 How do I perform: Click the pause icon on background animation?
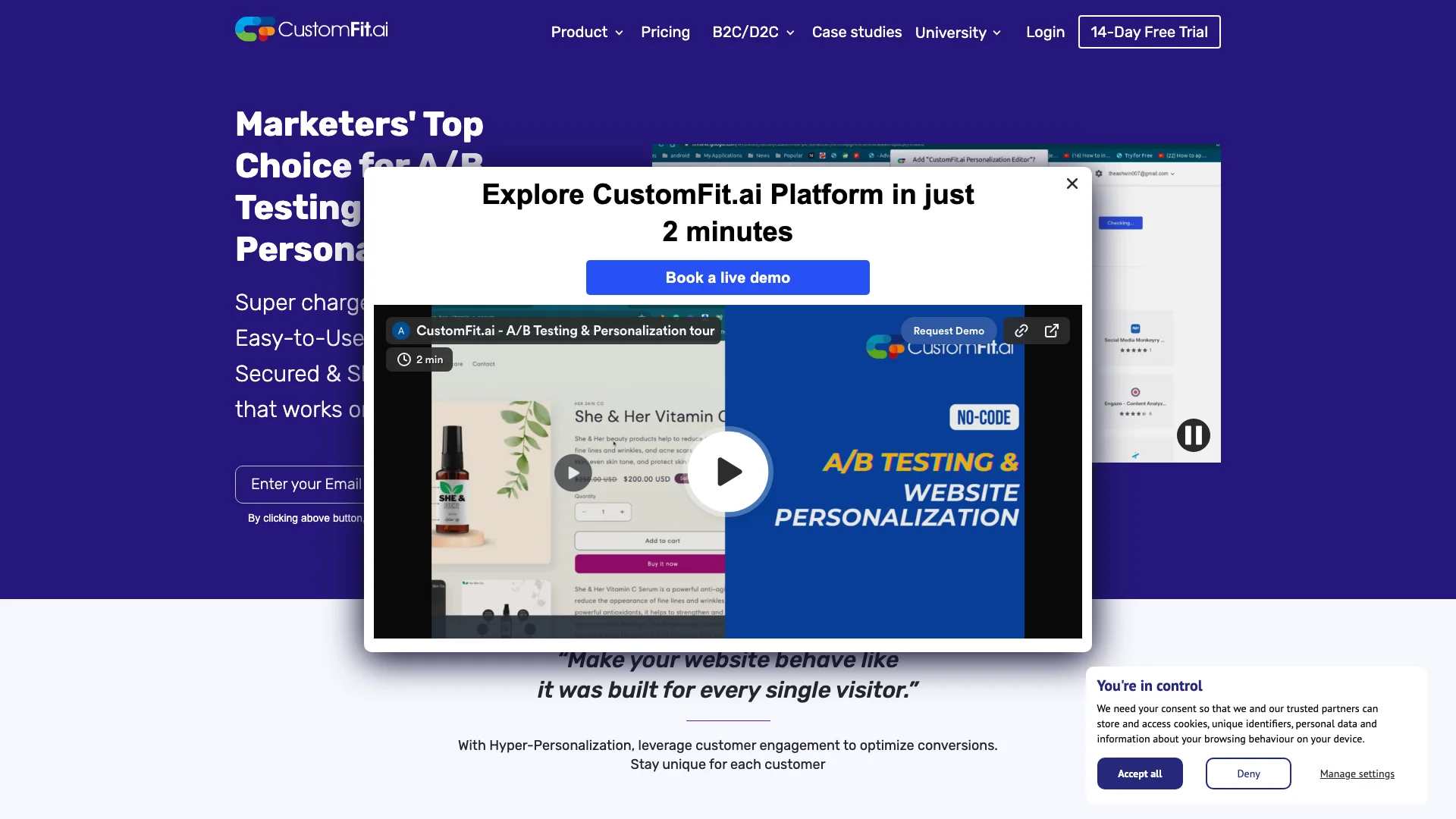click(1193, 435)
